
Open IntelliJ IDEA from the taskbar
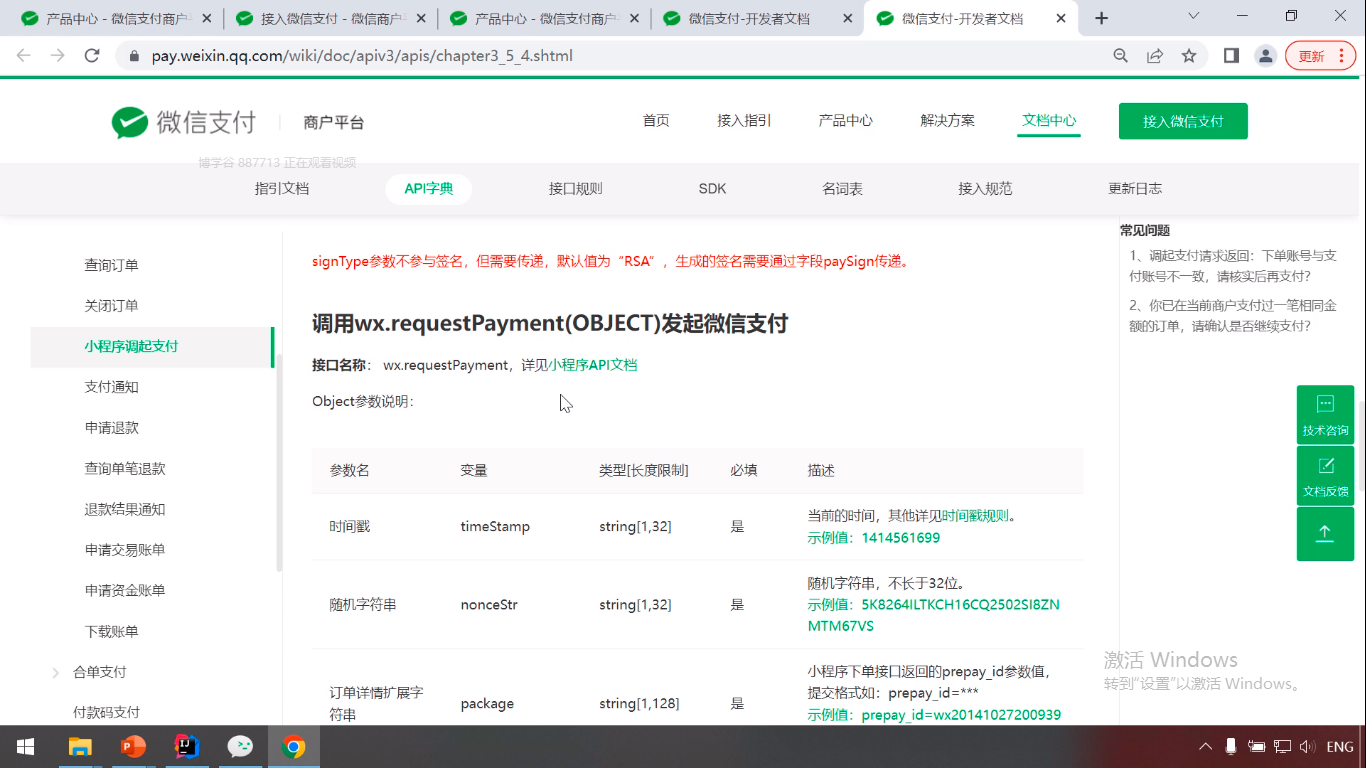[x=187, y=747]
